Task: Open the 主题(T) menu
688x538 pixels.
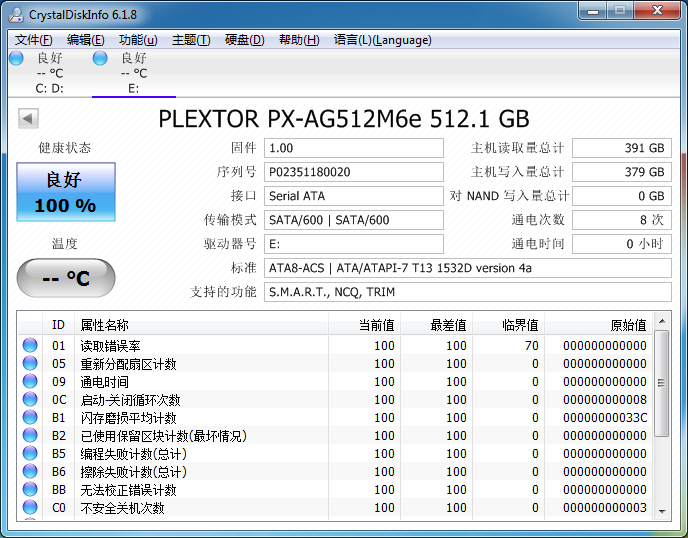Action: (191, 40)
